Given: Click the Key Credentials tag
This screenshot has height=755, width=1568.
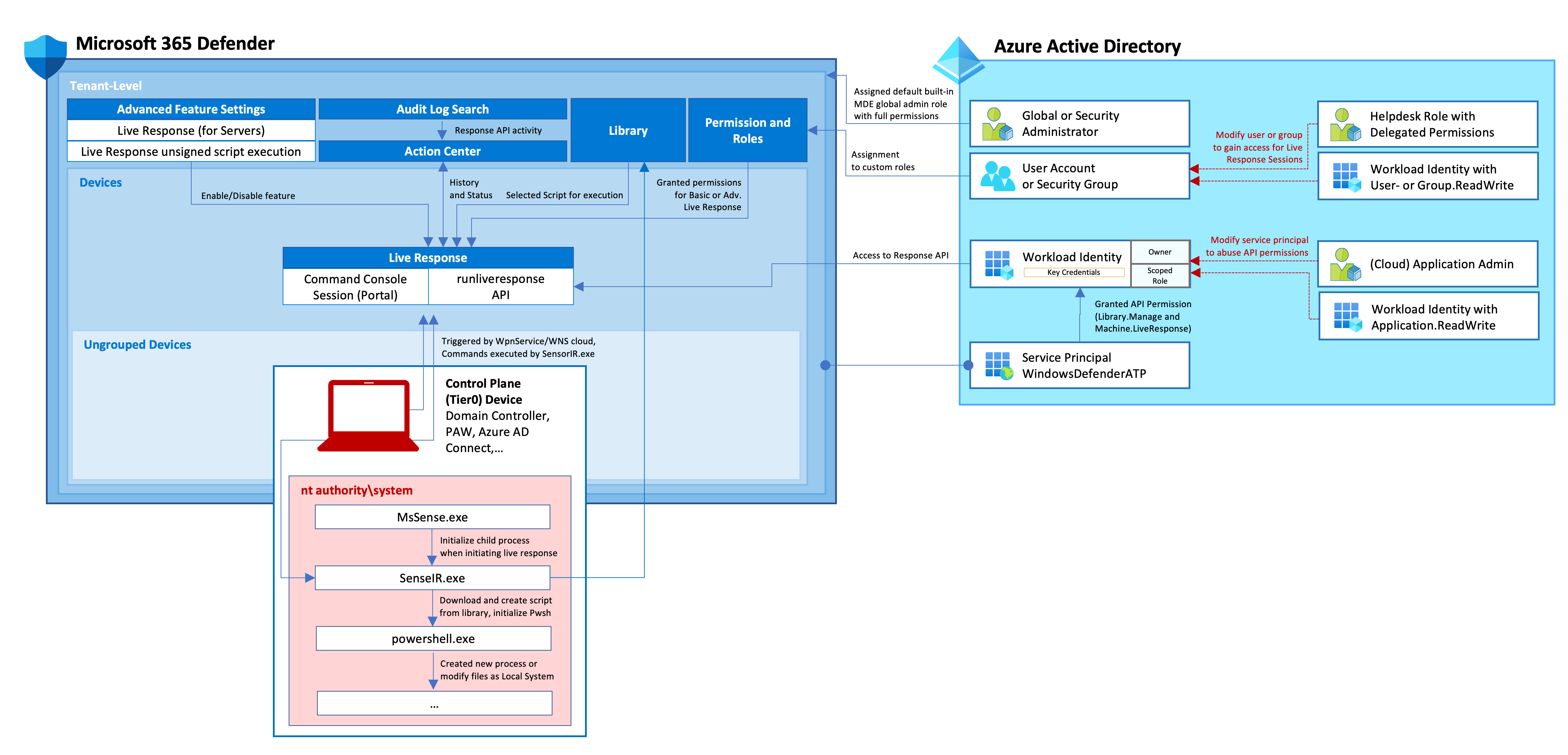Looking at the screenshot, I should (x=1074, y=272).
